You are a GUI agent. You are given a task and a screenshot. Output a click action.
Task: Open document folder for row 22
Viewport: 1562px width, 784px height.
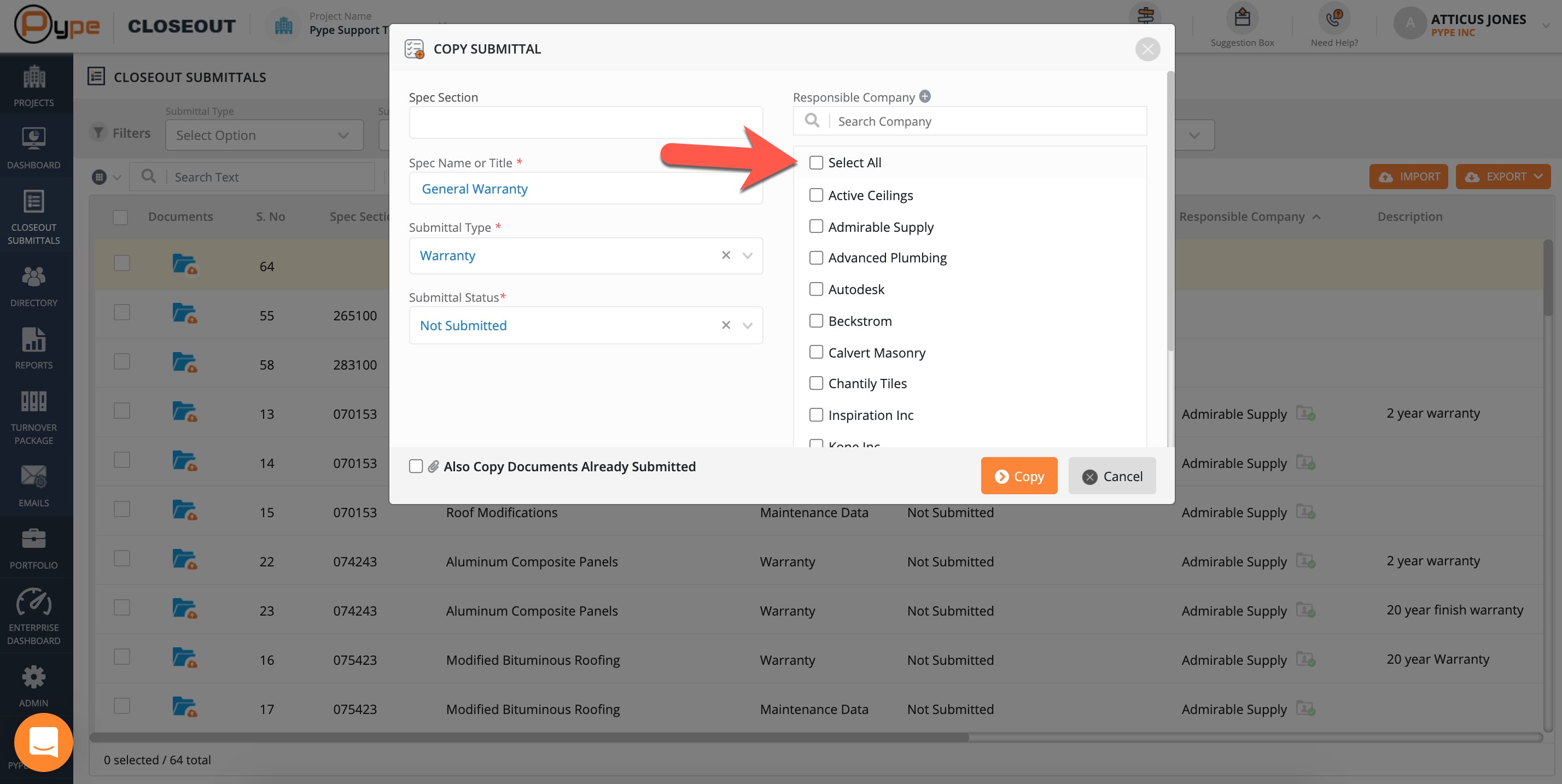pos(184,560)
